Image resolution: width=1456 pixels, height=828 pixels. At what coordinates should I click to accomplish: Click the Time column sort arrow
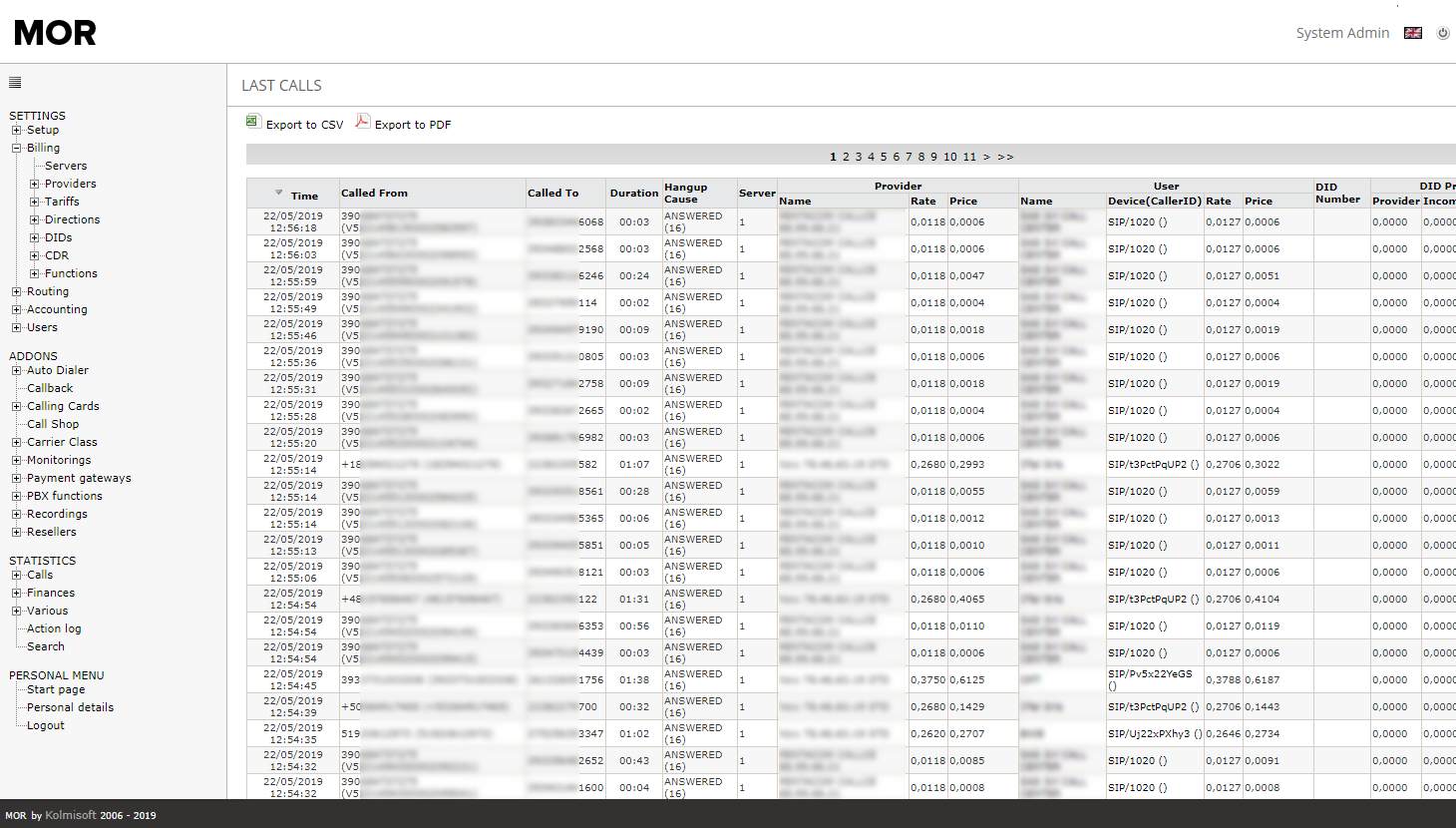(279, 193)
